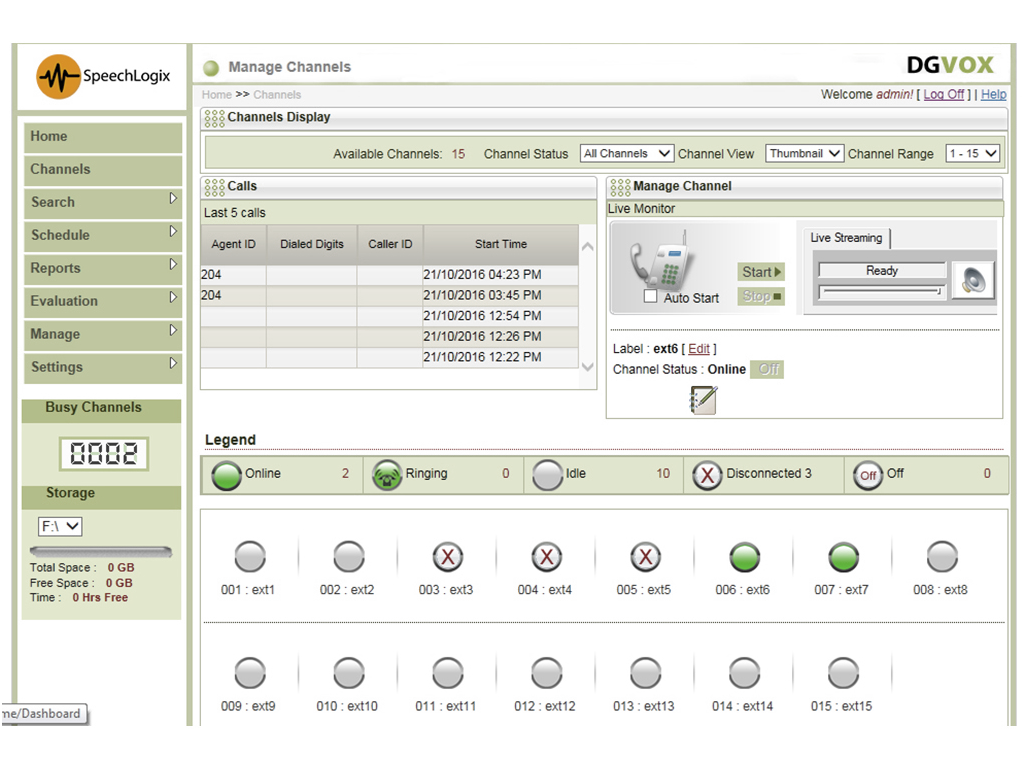The height and width of the screenshot is (768, 1024).
Task: Open the Channel Range dropdown
Action: click(x=972, y=154)
